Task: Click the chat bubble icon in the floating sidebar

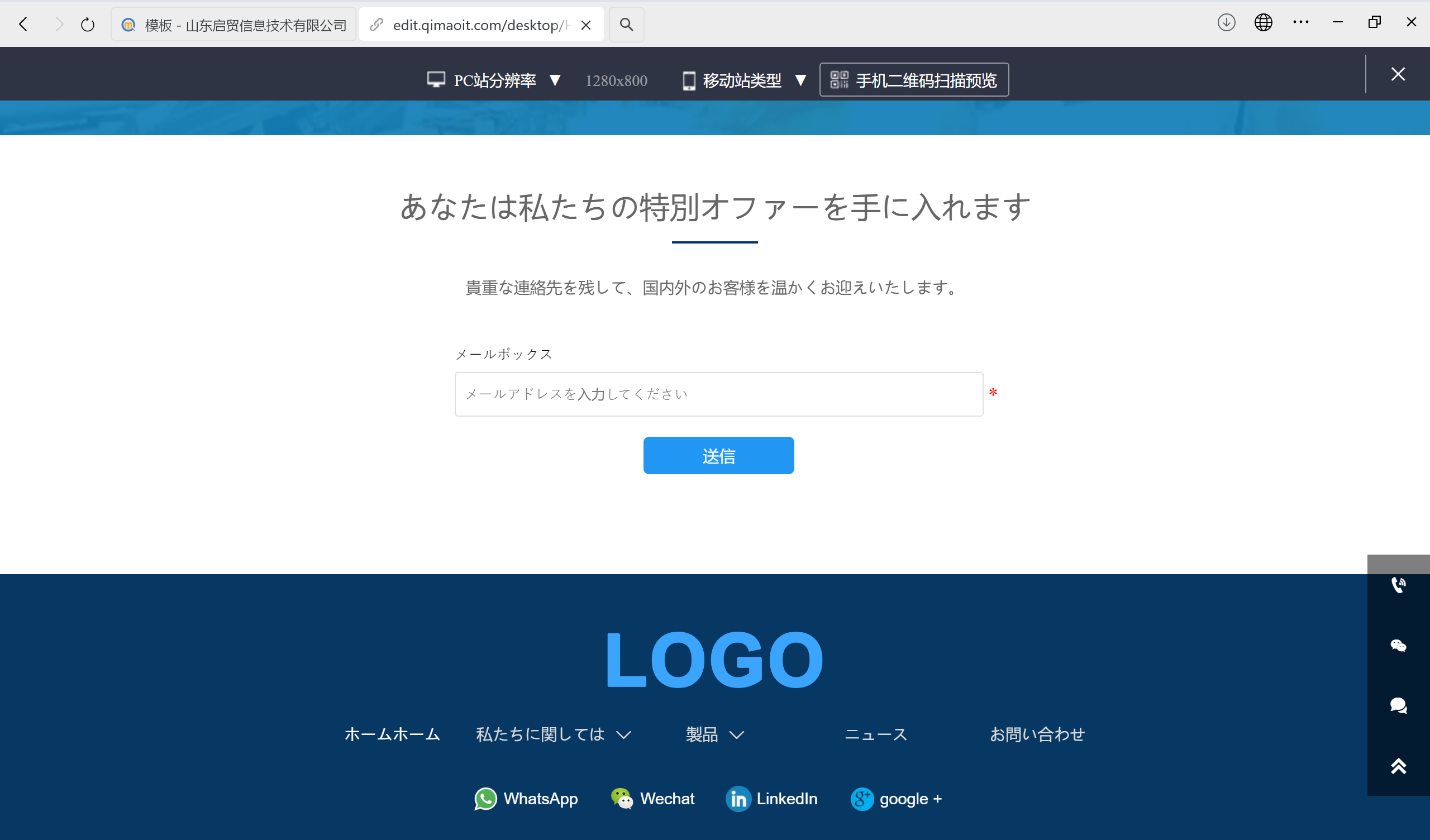Action: pyautogui.click(x=1399, y=706)
